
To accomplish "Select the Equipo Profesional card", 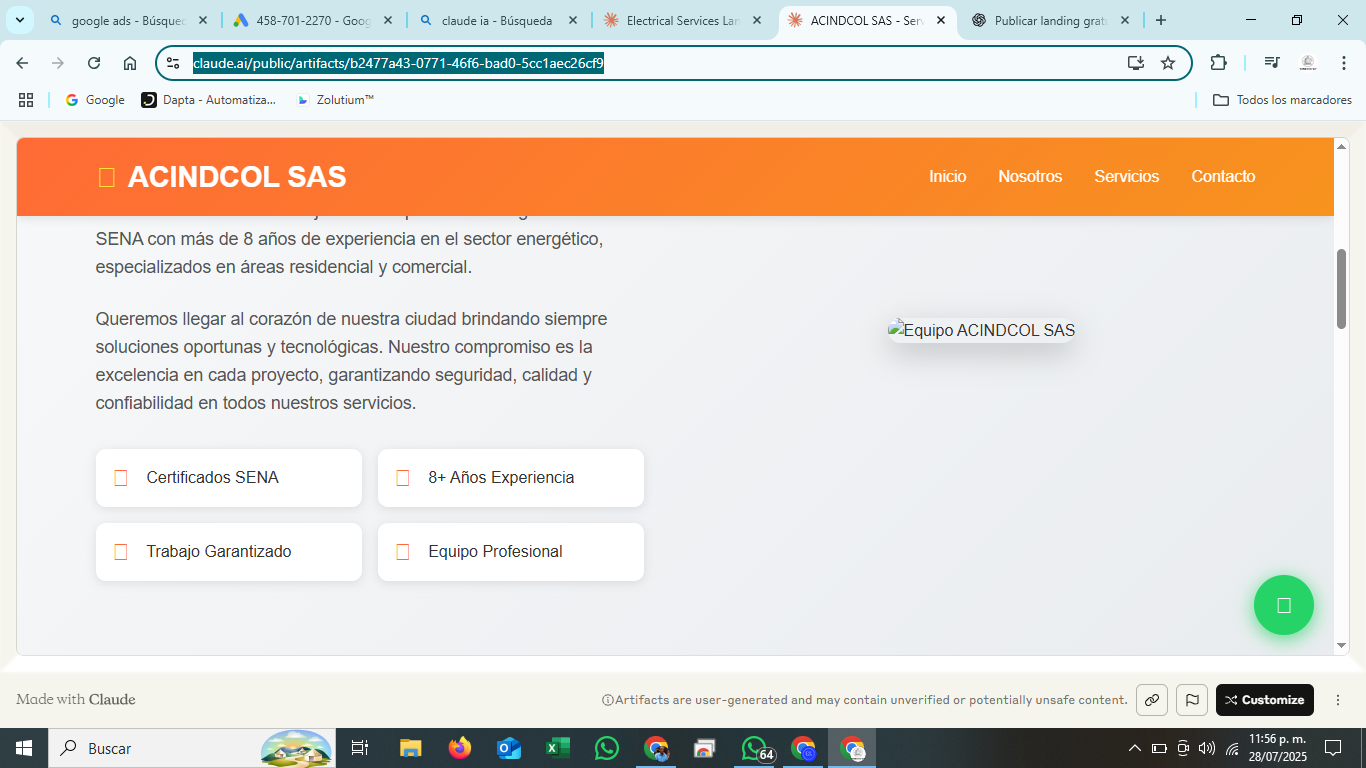I will tap(511, 552).
